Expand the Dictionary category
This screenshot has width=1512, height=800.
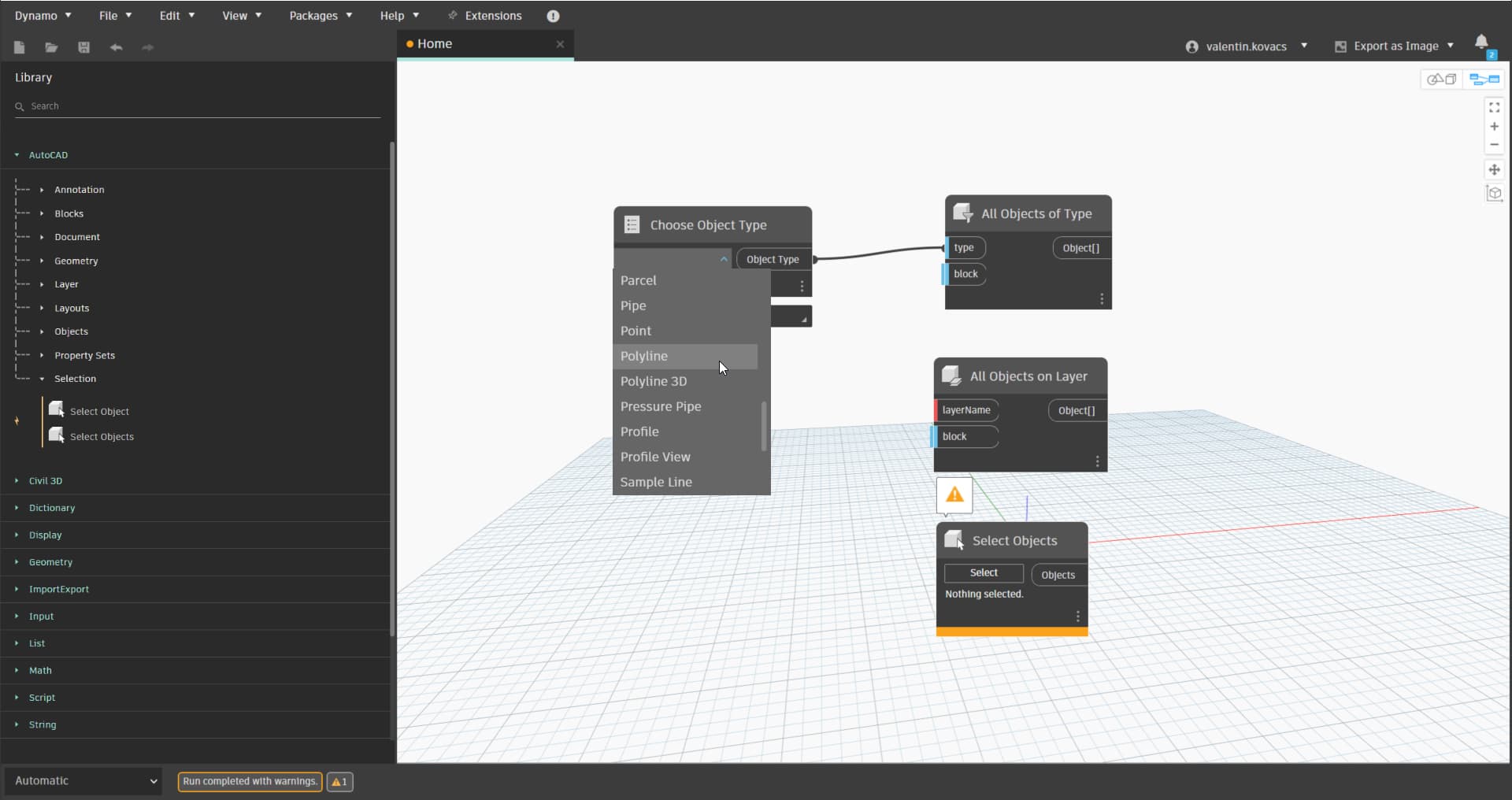(x=17, y=508)
